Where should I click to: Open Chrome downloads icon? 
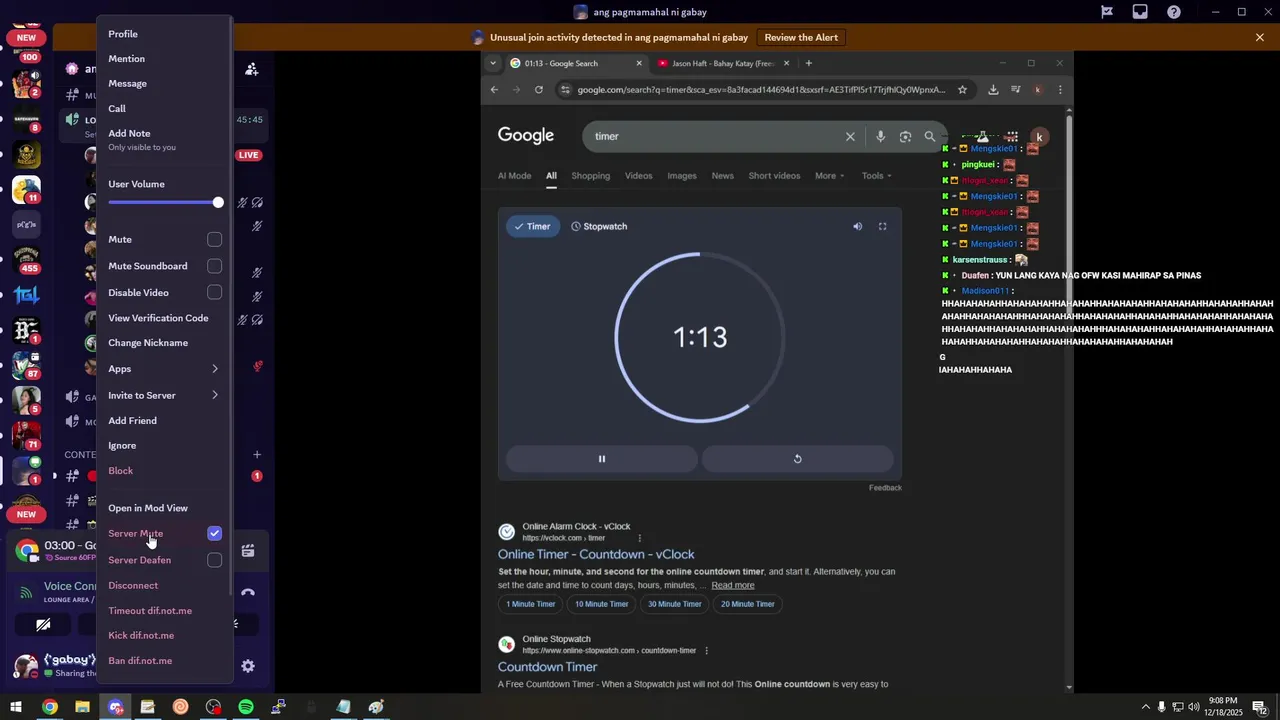[x=993, y=90]
